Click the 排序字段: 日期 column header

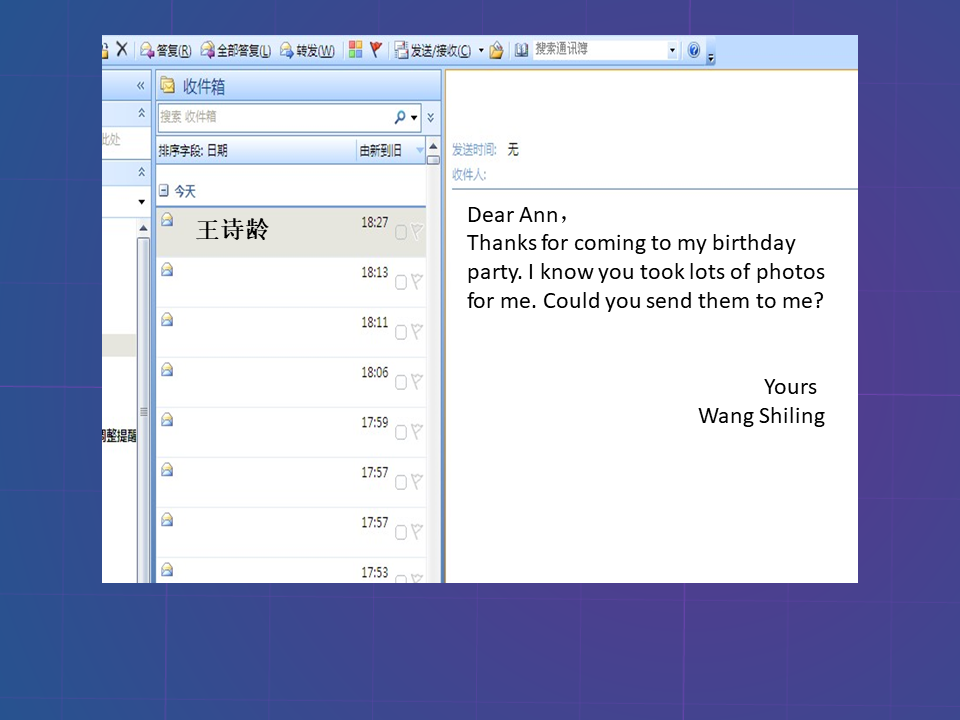(x=193, y=151)
